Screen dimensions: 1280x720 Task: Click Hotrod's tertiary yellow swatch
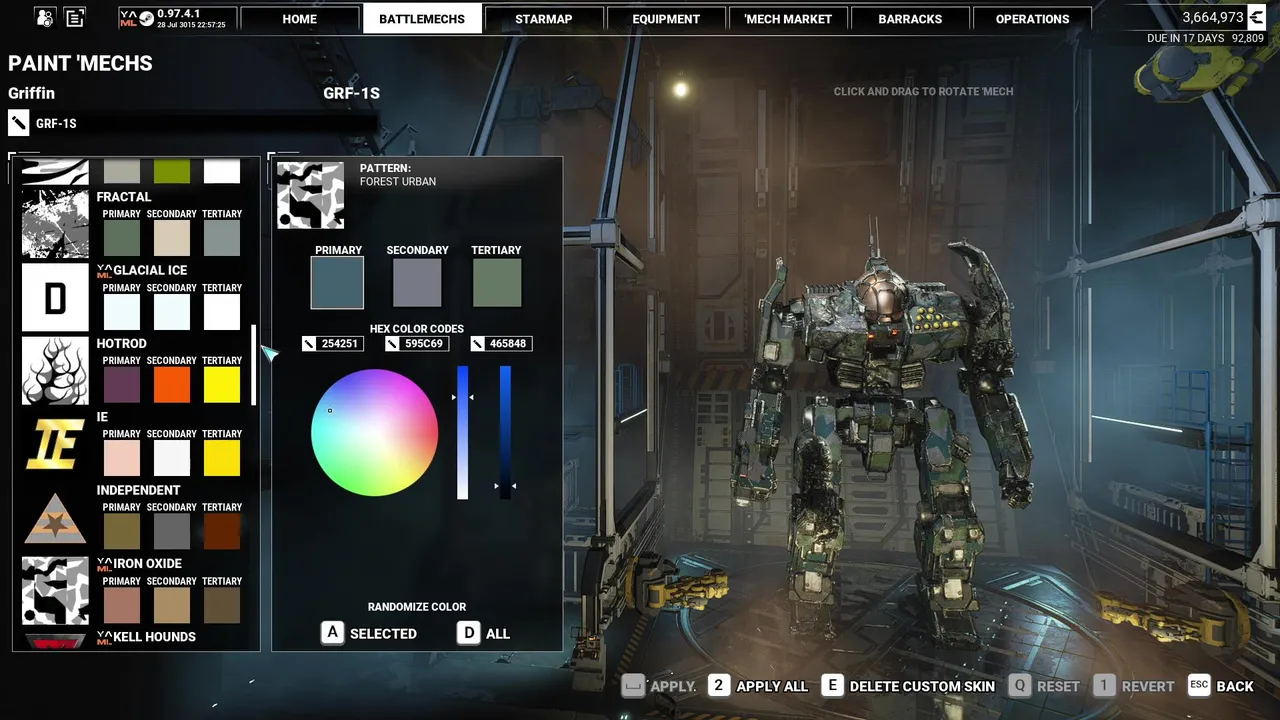point(222,385)
